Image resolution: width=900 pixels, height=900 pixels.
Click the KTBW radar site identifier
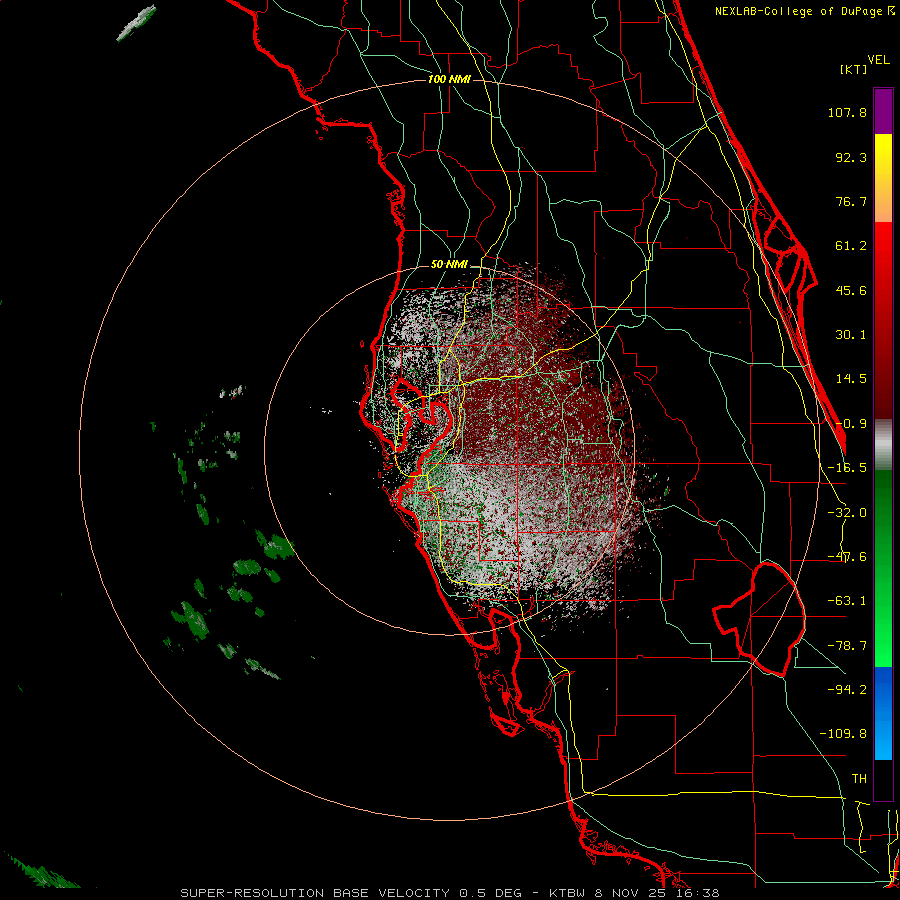(569, 893)
